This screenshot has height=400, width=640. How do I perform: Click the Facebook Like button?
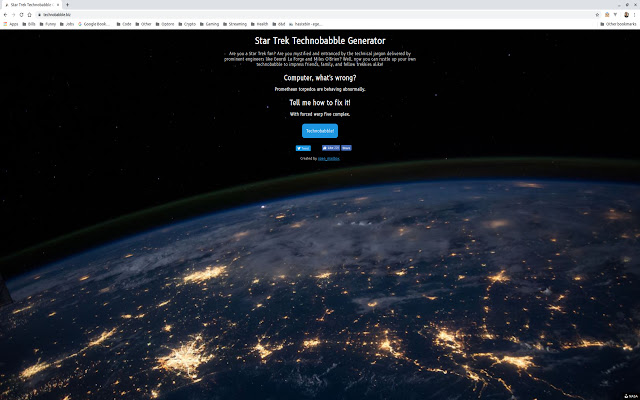[x=331, y=148]
